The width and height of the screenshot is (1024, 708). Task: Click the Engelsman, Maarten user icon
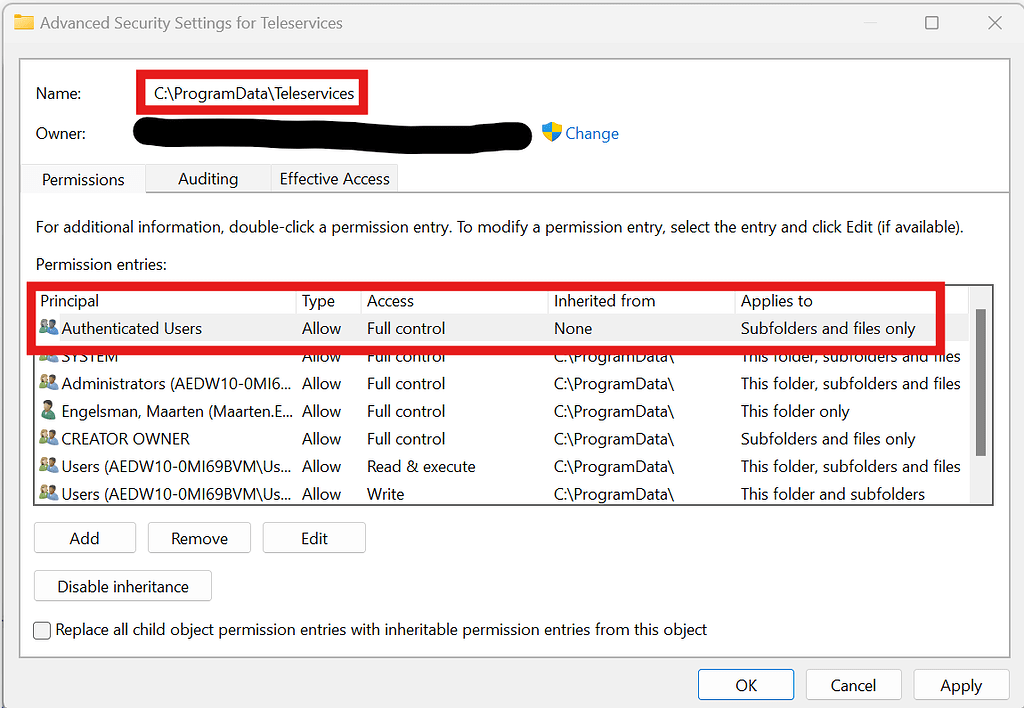[x=48, y=411]
